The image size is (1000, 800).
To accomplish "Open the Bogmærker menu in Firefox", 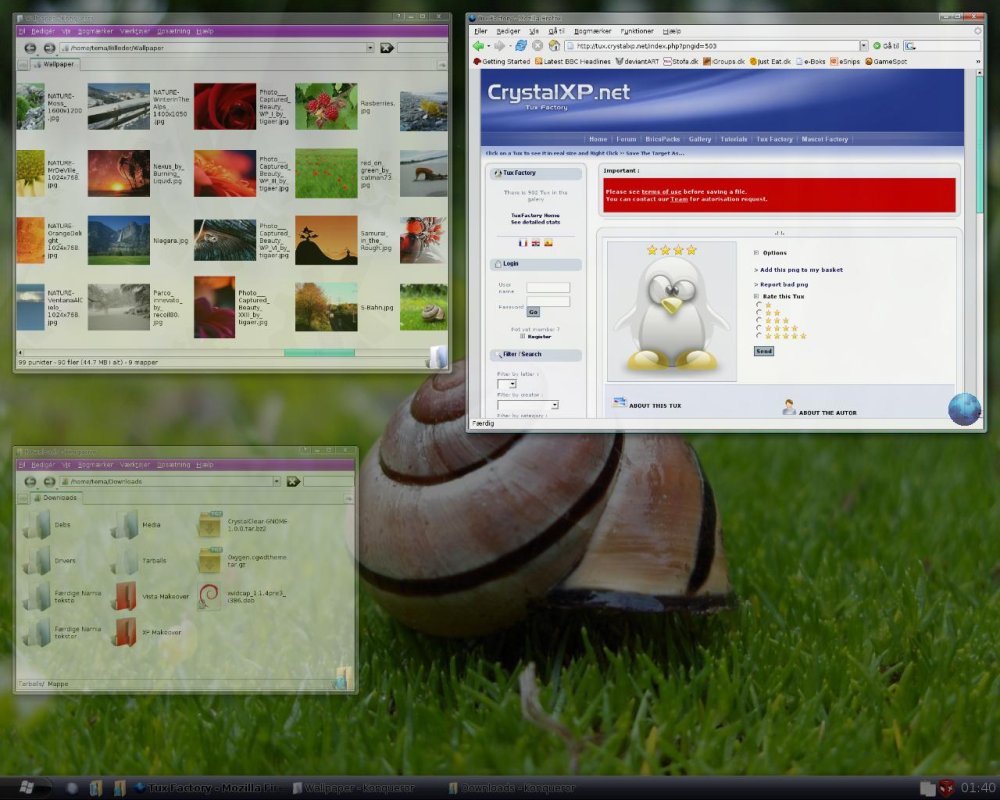I will tap(592, 31).
